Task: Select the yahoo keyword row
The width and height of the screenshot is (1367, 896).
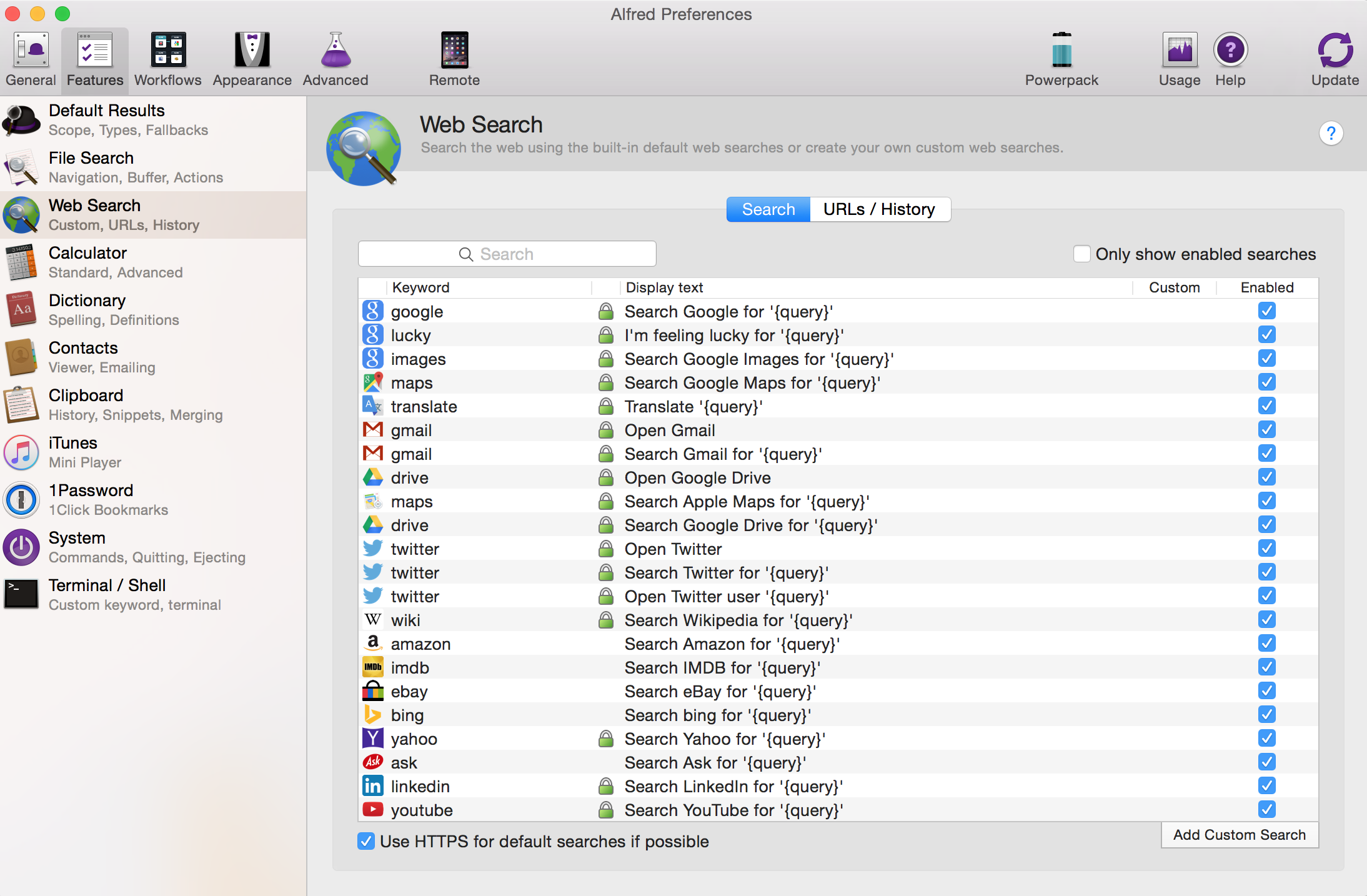Action: point(838,739)
